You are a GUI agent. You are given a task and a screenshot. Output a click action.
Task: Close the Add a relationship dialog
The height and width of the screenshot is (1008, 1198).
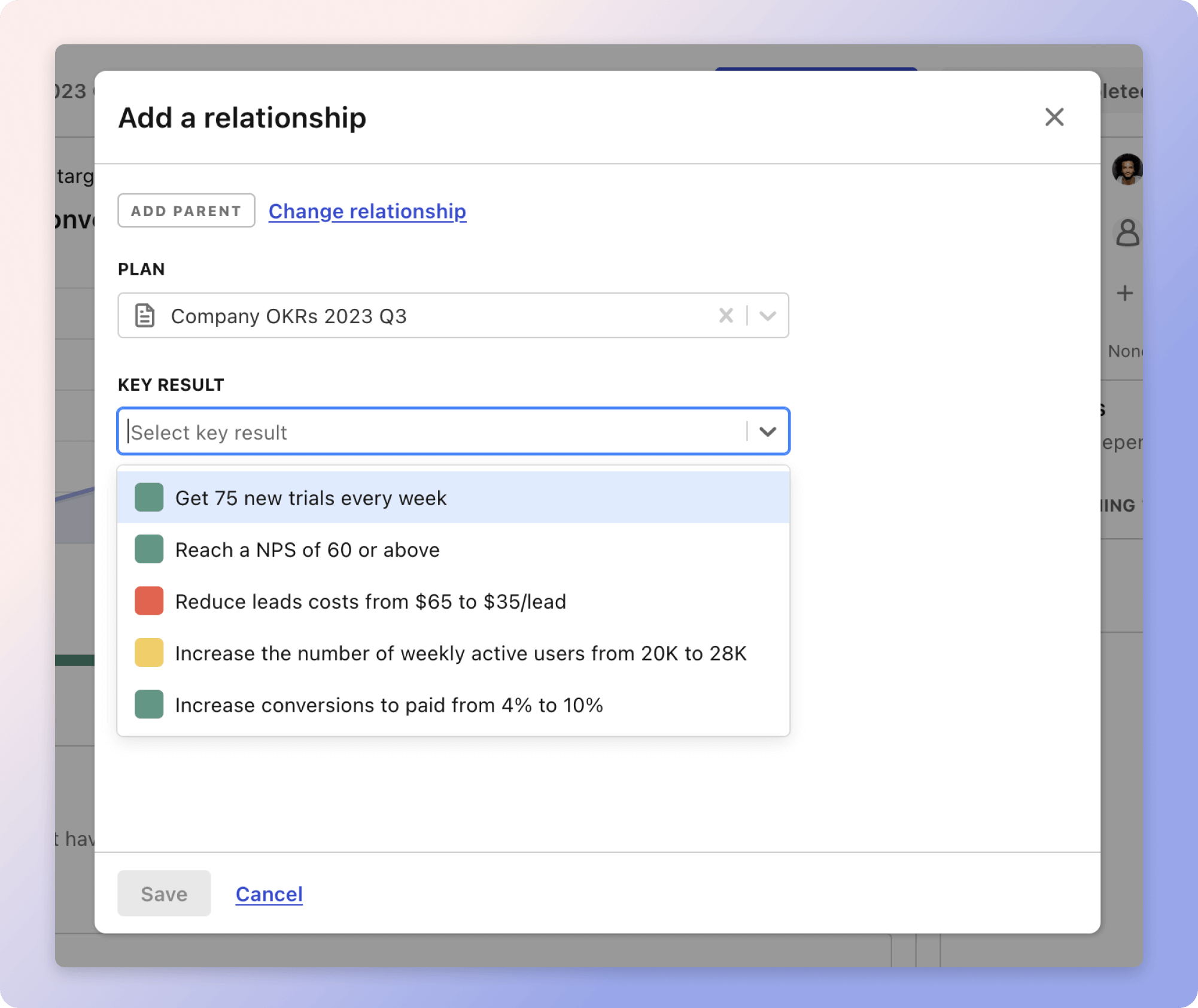point(1054,117)
